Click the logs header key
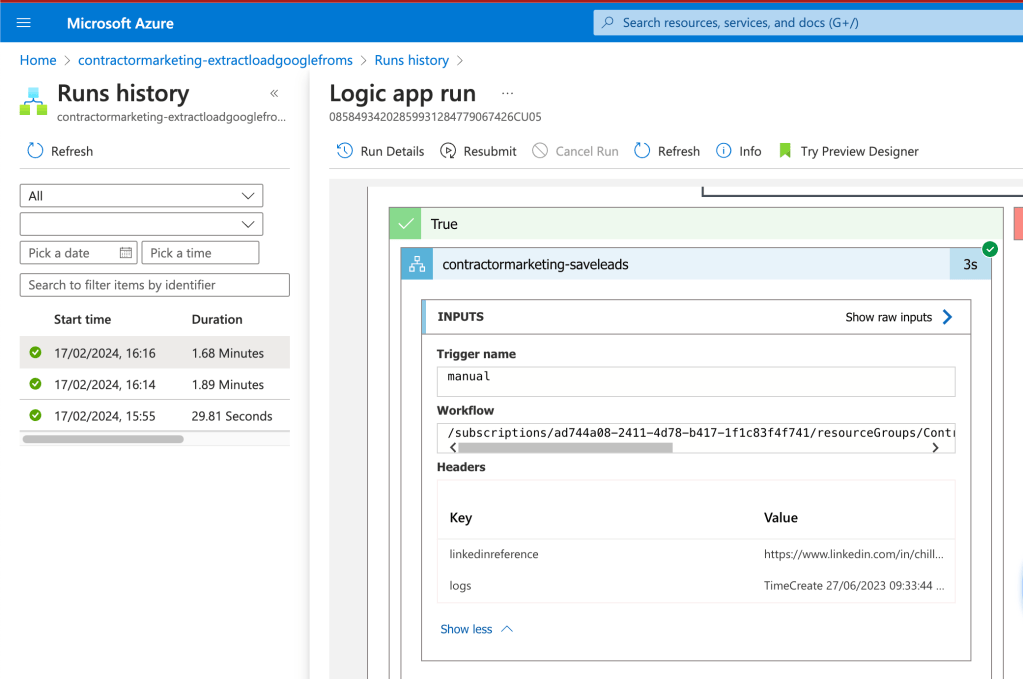 click(x=460, y=585)
